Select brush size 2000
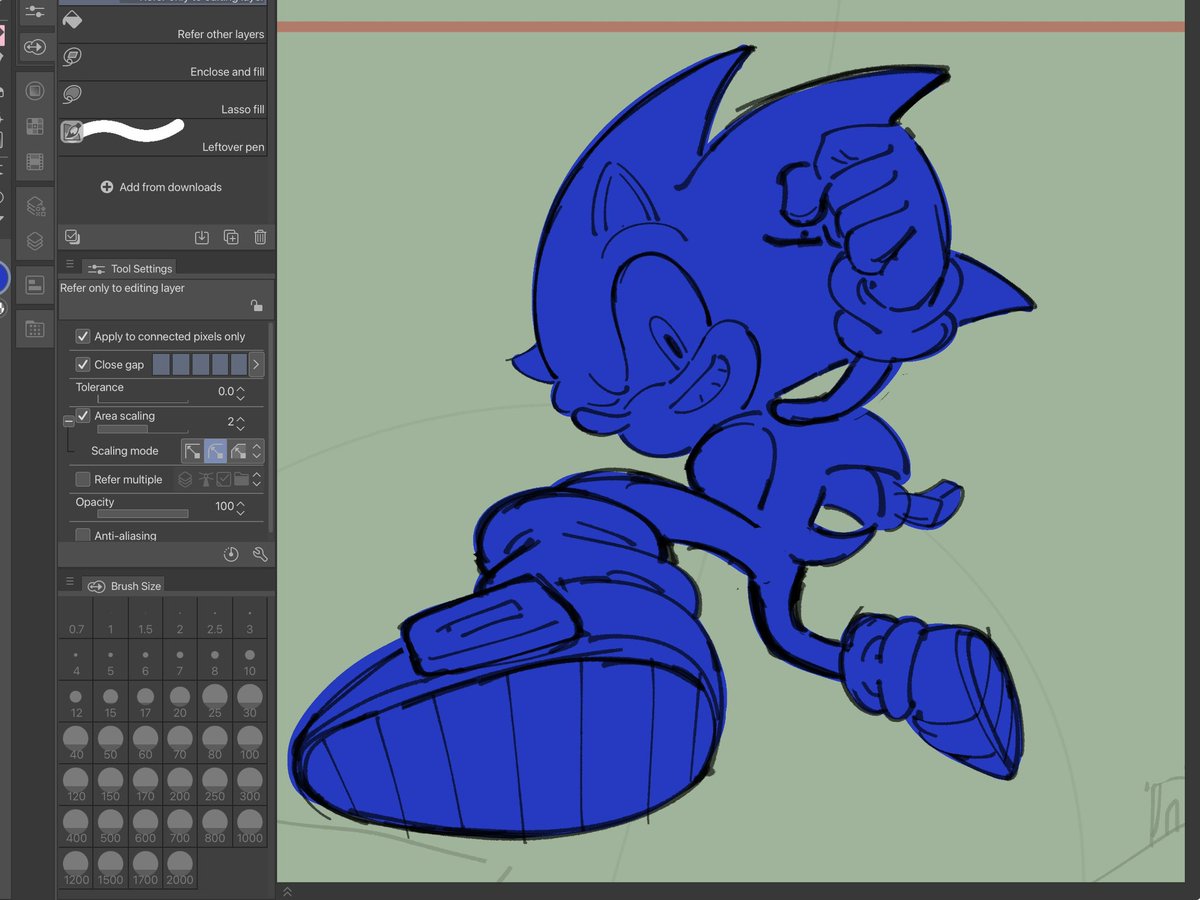The image size is (1200, 900). 180,869
